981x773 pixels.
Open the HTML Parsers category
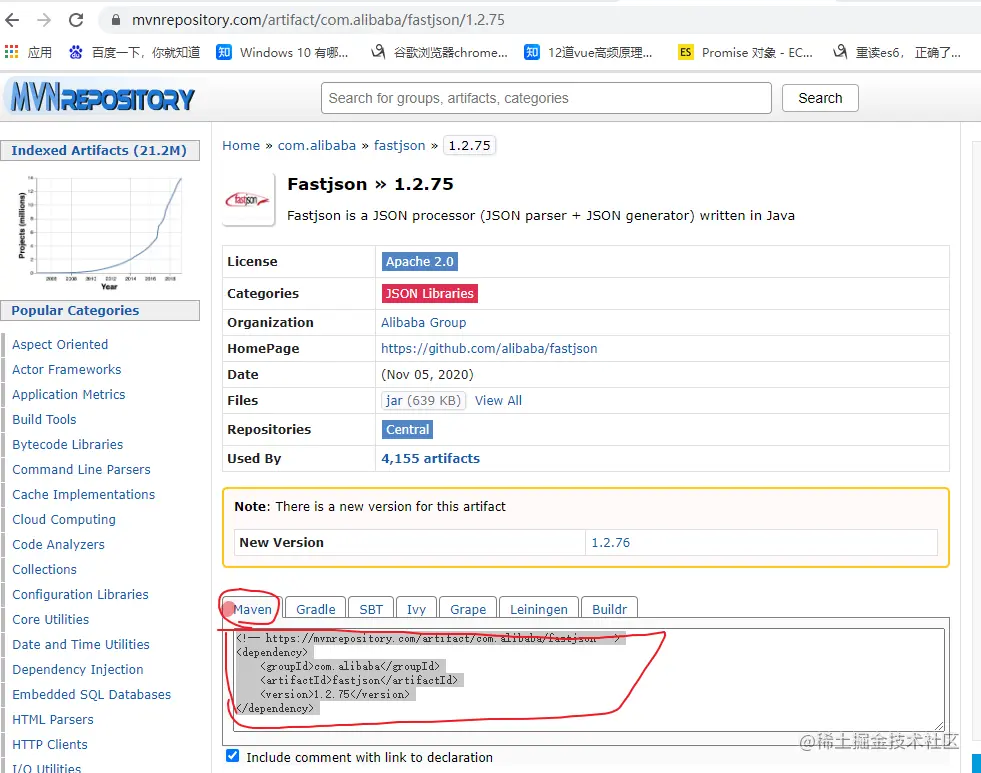[x=53, y=720]
